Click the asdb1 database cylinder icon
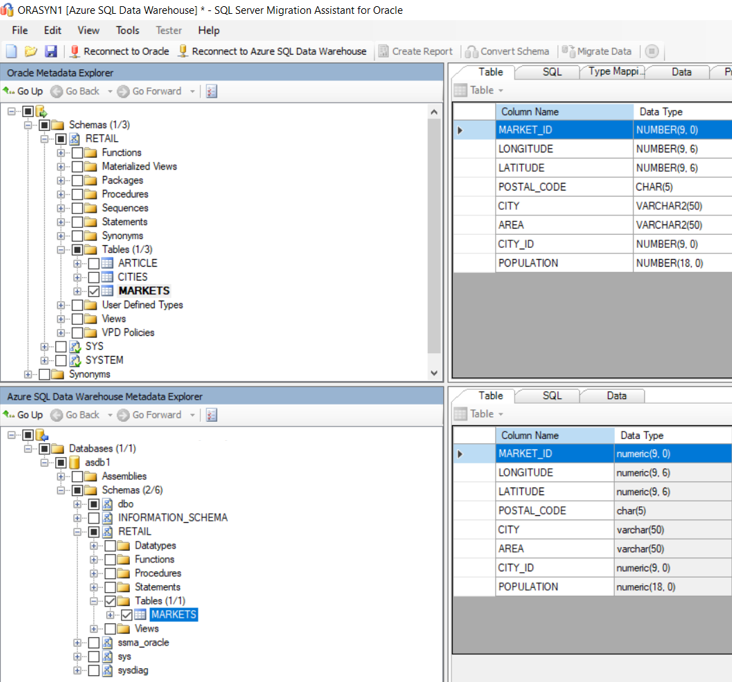This screenshot has width=732, height=682. (75, 463)
